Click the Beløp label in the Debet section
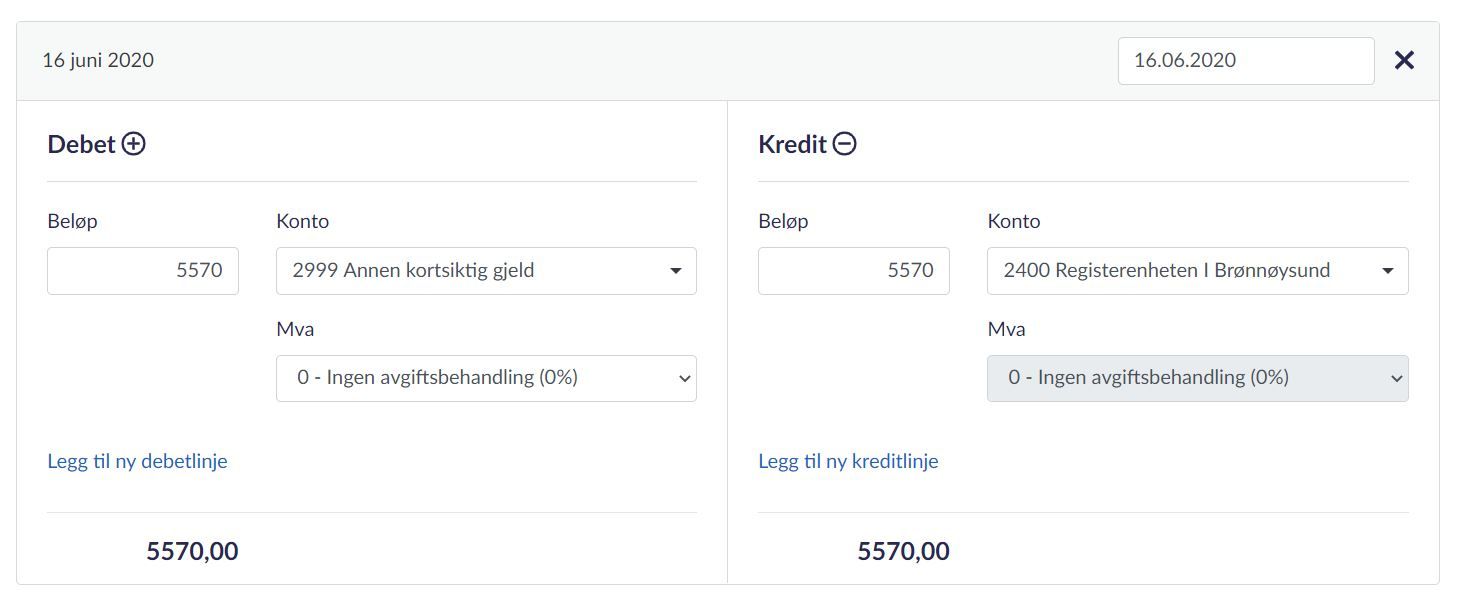The height and width of the screenshot is (606, 1463). click(72, 221)
